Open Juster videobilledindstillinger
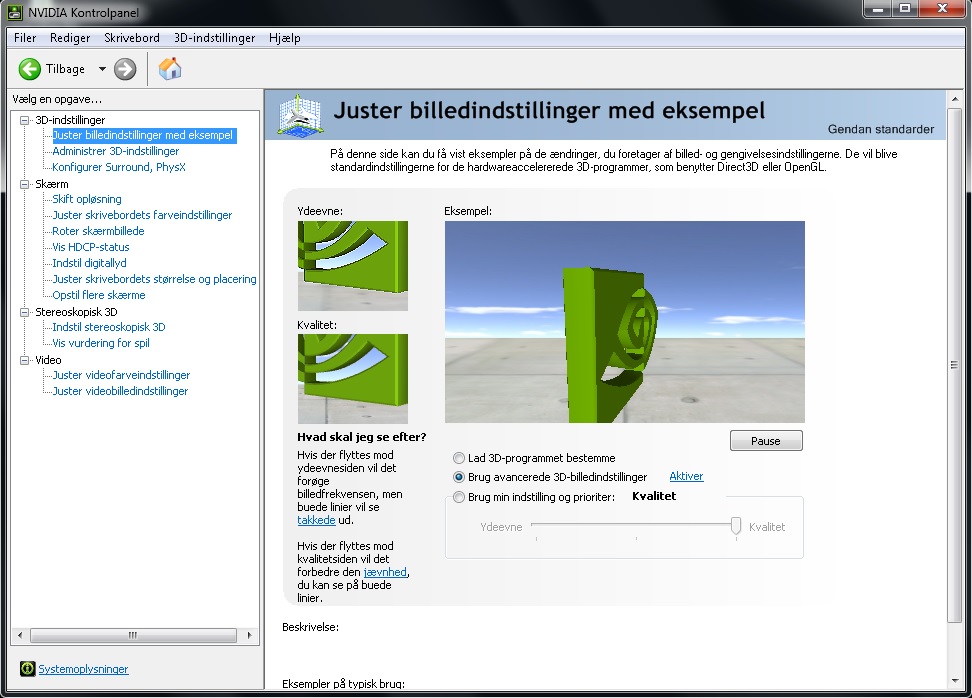Image resolution: width=972 pixels, height=698 pixels. 120,392
